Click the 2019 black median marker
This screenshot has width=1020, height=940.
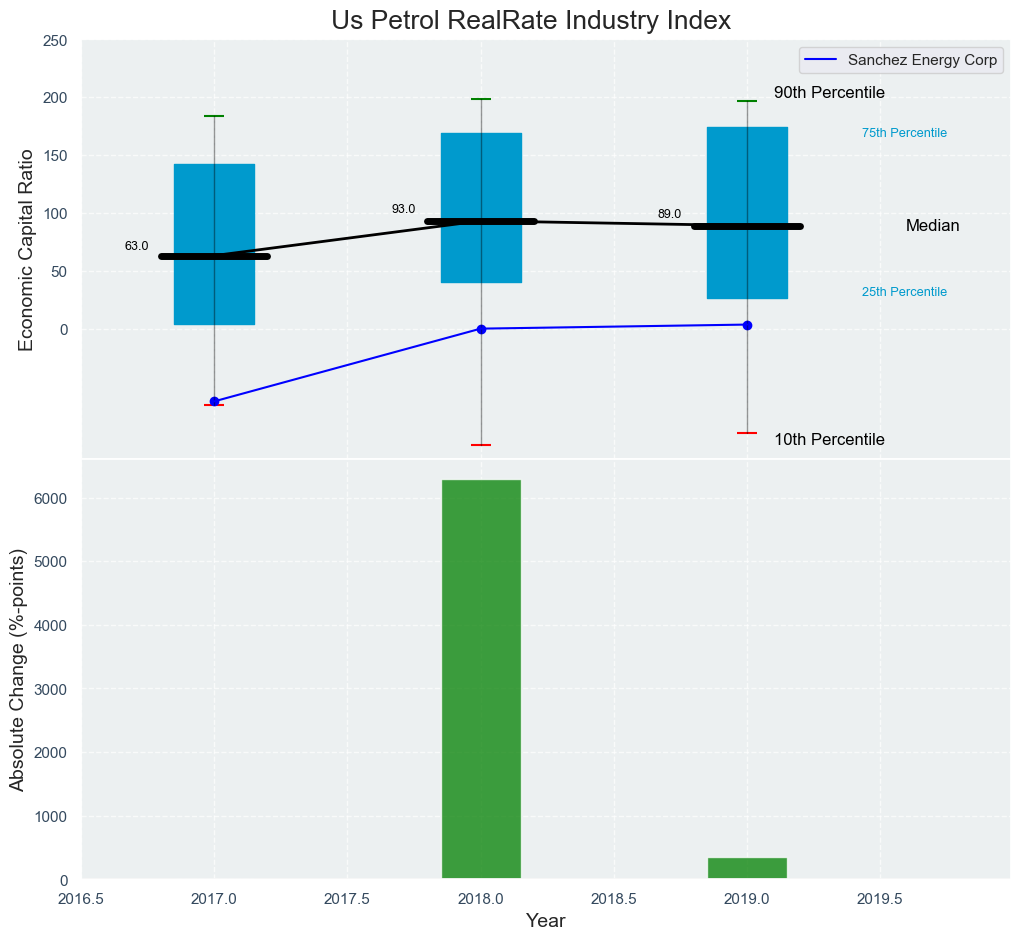[x=747, y=226]
